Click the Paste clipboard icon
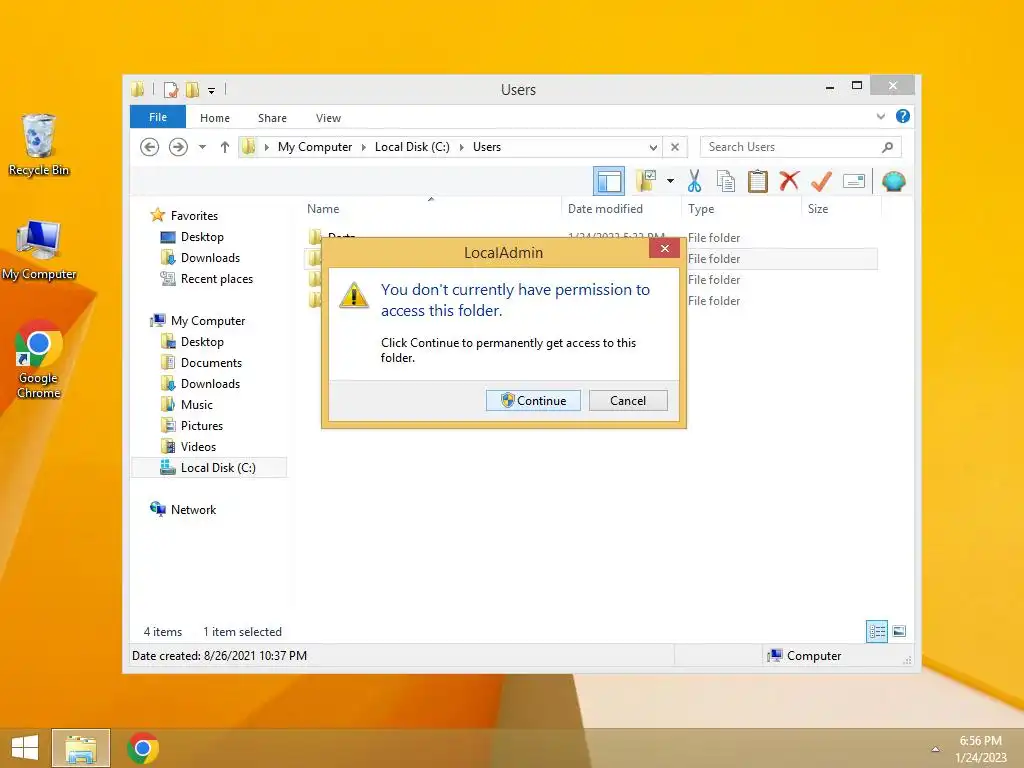This screenshot has width=1024, height=768. click(758, 181)
